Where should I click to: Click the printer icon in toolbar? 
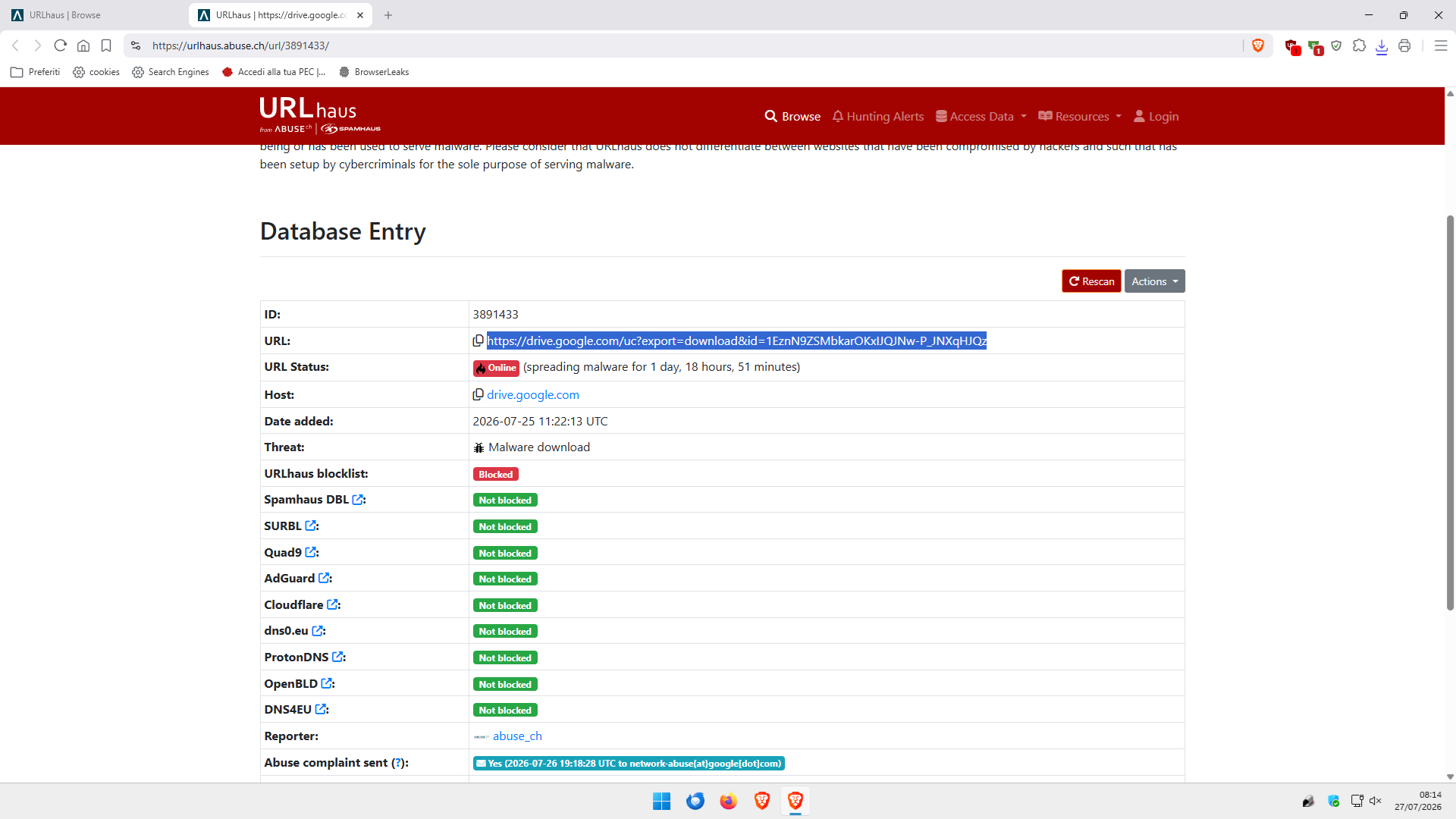pos(1404,45)
